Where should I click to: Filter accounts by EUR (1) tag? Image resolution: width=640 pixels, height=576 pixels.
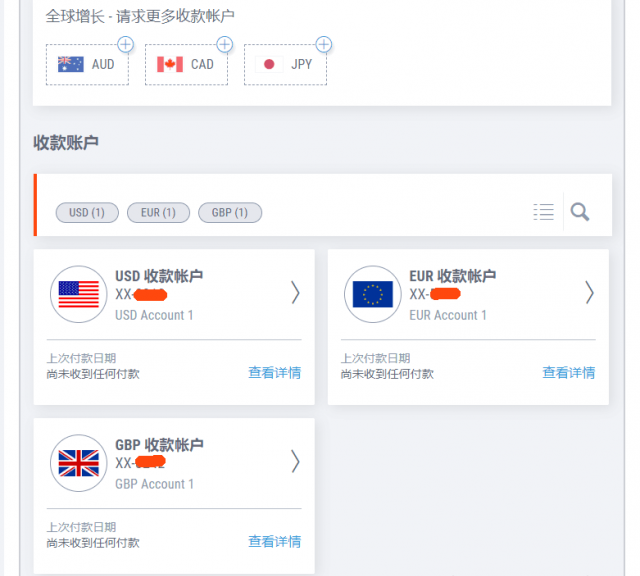(x=158, y=213)
